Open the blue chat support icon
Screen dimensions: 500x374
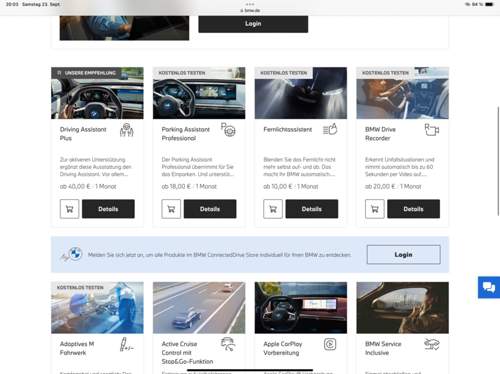[x=489, y=287]
